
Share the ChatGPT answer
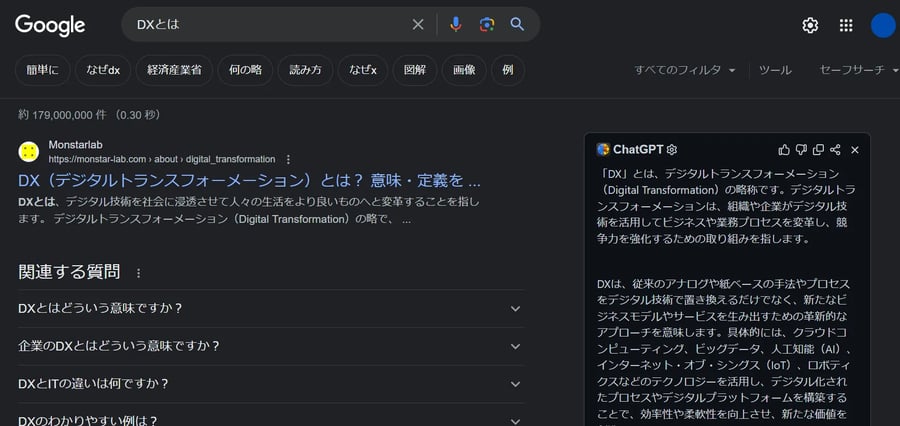[836, 150]
